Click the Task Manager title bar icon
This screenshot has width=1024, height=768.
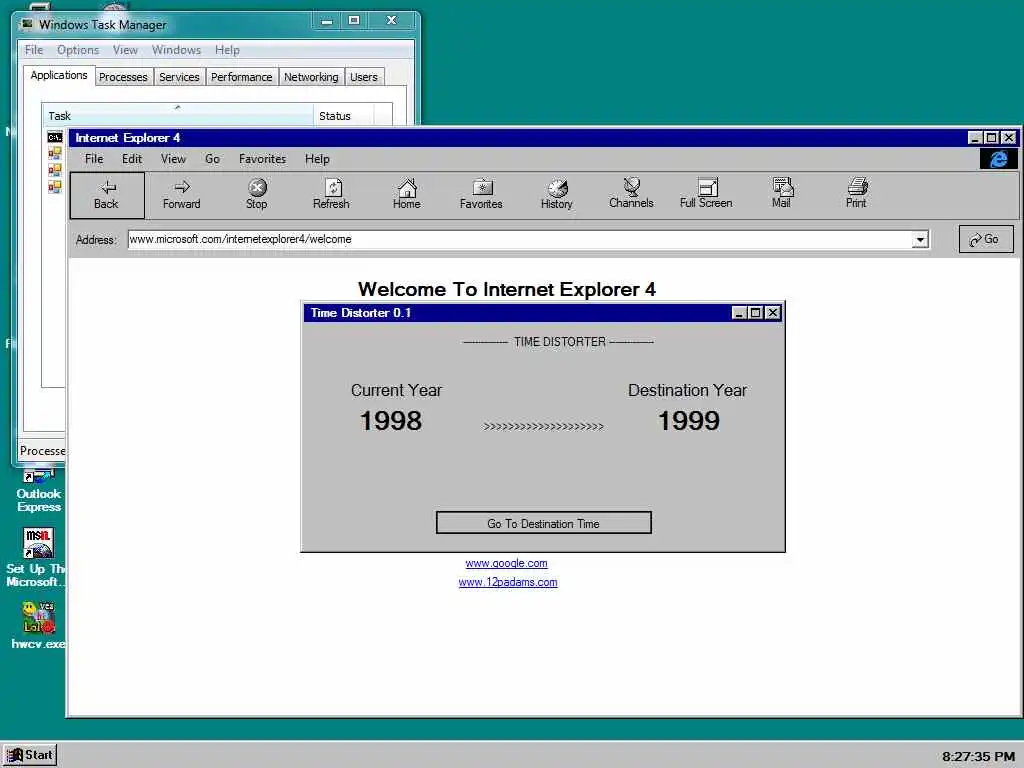27,24
